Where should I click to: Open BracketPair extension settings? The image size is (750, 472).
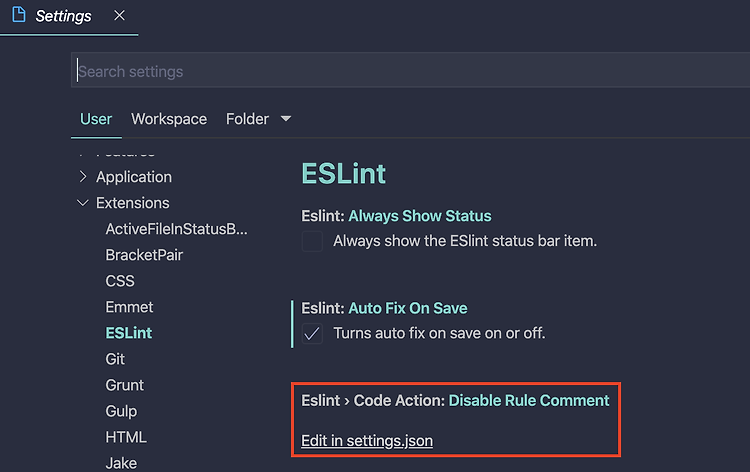pos(144,255)
